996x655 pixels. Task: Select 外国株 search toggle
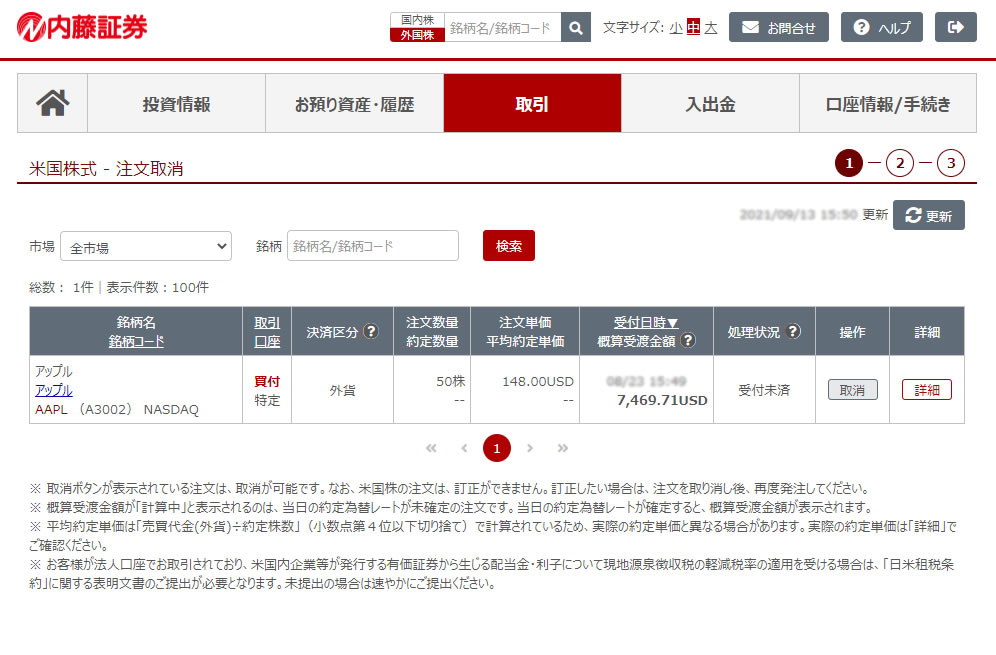click(x=417, y=35)
